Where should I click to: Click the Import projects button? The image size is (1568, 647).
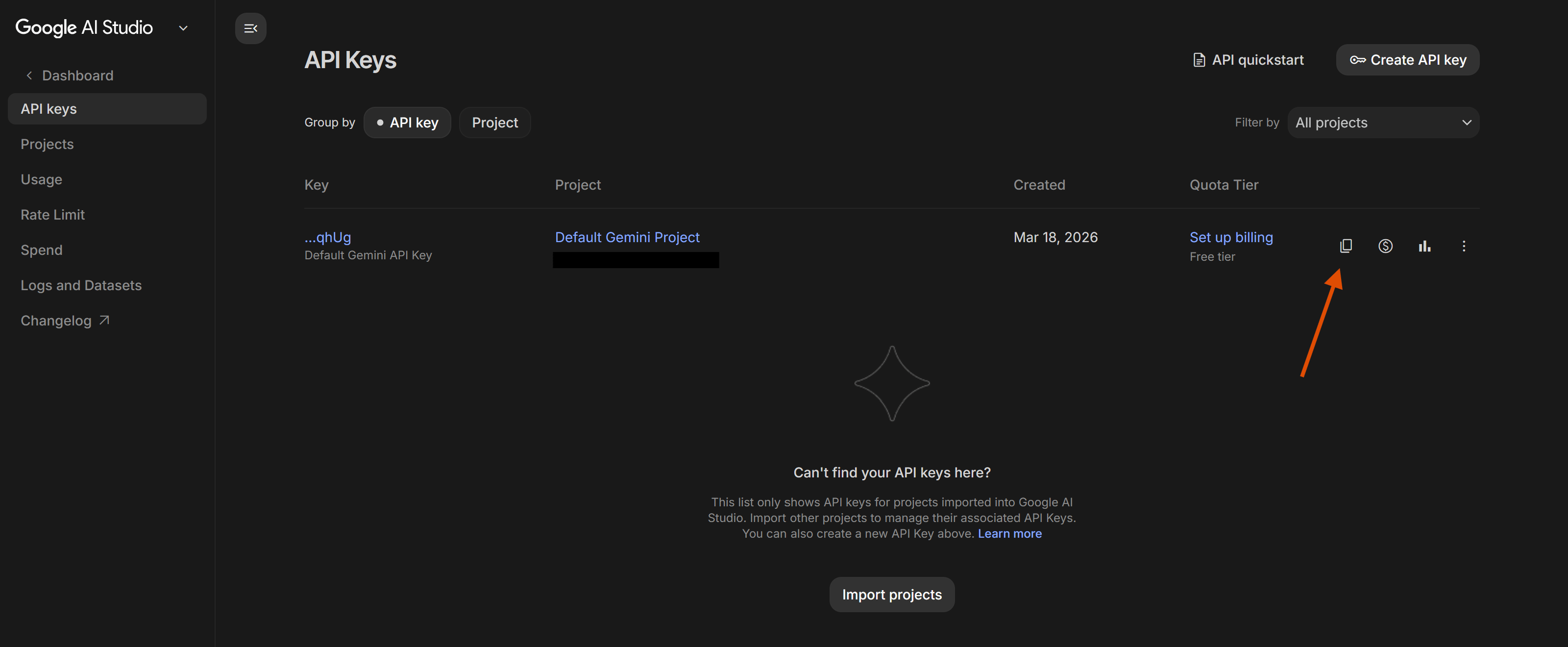click(x=892, y=595)
